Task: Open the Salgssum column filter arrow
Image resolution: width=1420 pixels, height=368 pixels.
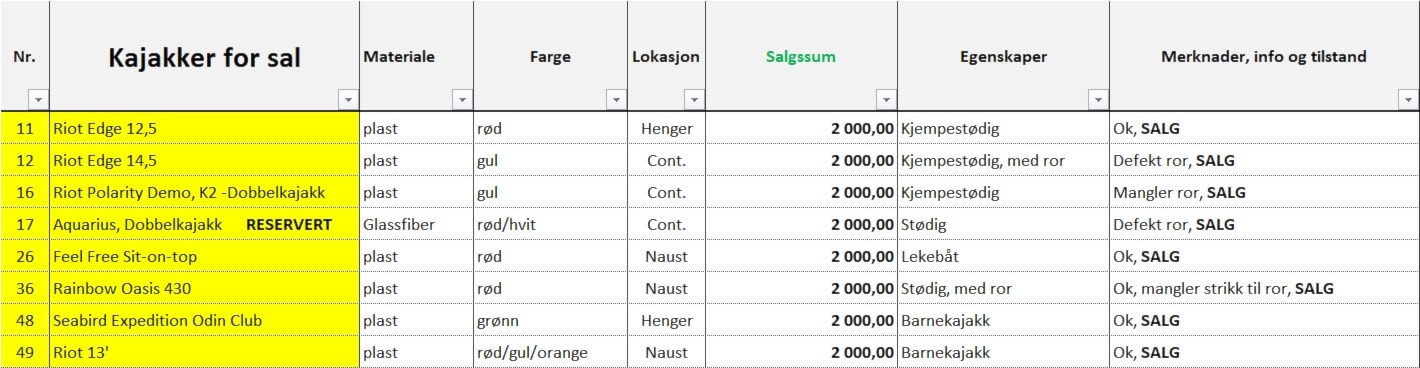Action: [886, 100]
